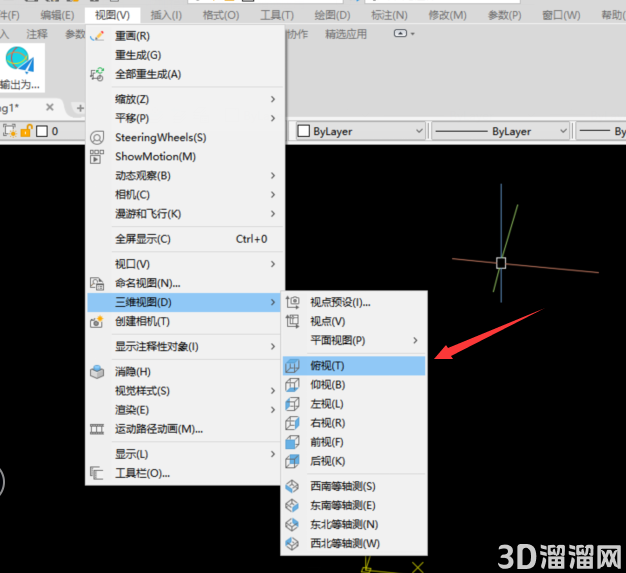Viewport: 626px width, 573px height.
Task: Open 工具栏(O)... toolbars dialog
Action: 184,473
